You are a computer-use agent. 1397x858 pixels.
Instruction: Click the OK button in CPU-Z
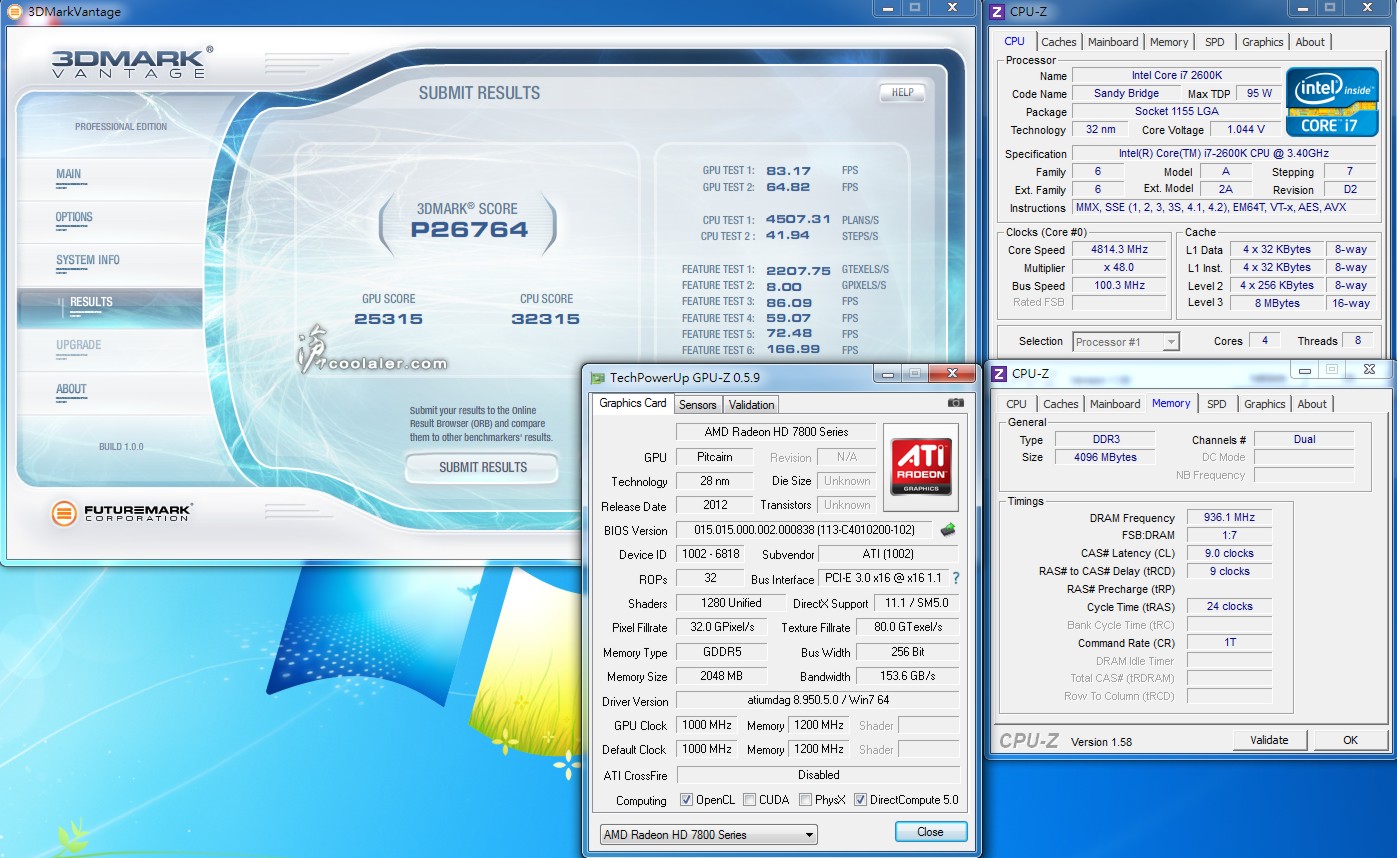(x=1350, y=740)
